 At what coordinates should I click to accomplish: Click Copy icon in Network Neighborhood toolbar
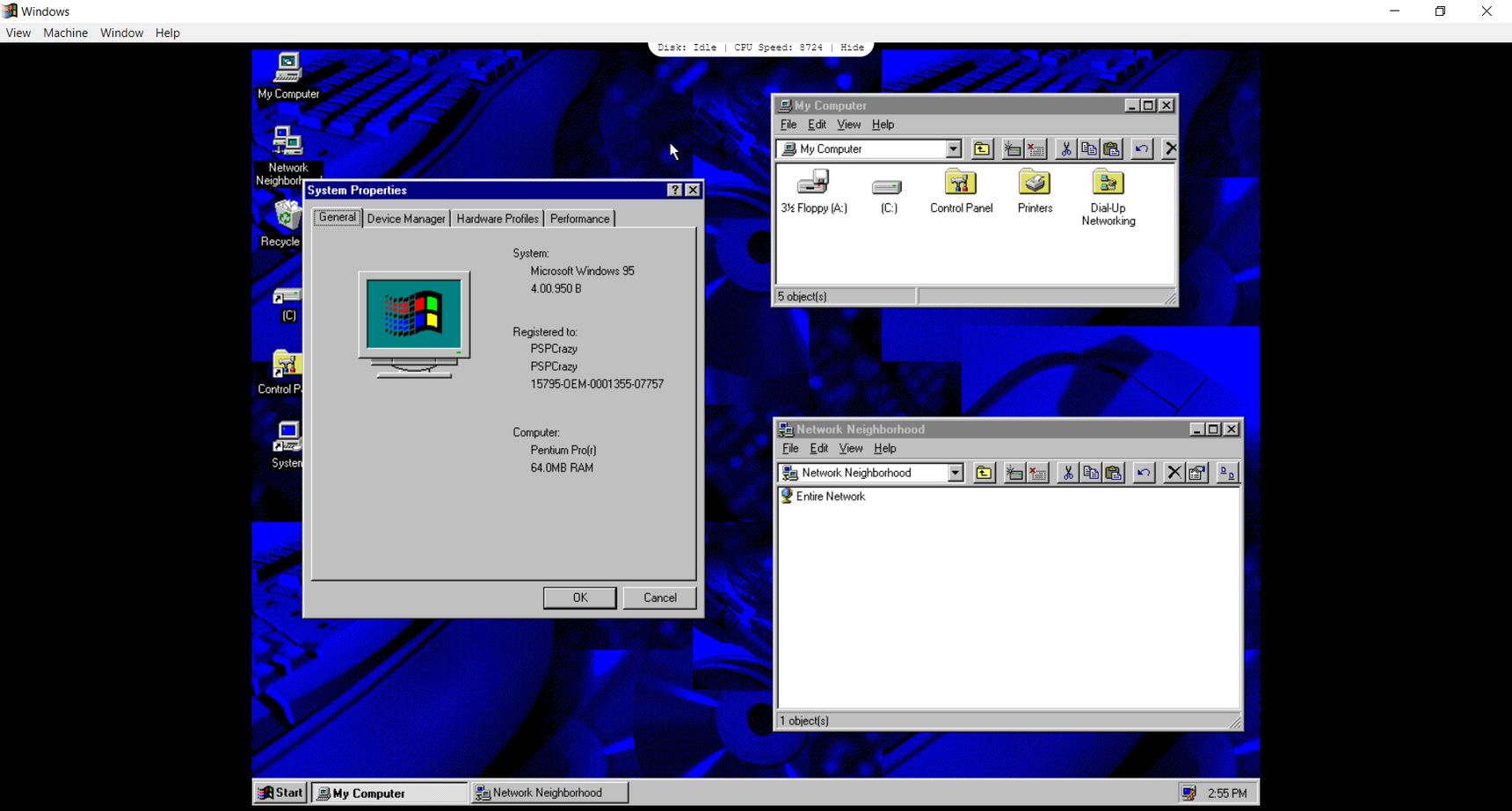point(1090,473)
